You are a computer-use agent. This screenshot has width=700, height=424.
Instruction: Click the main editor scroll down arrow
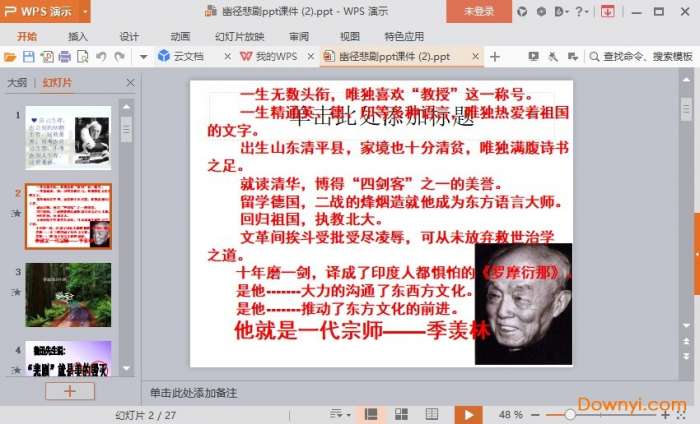686,326
